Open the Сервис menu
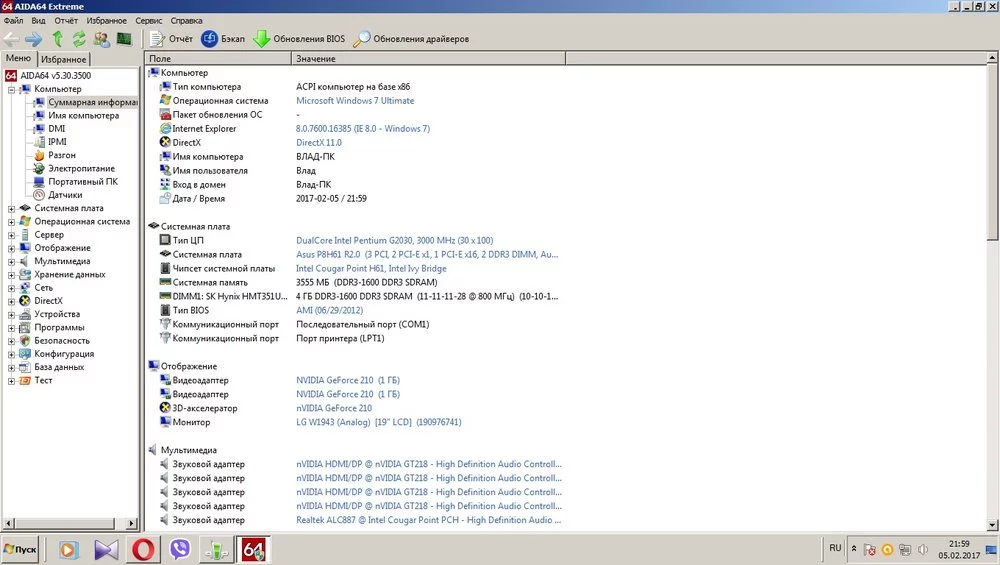This screenshot has width=1000, height=565. point(148,20)
